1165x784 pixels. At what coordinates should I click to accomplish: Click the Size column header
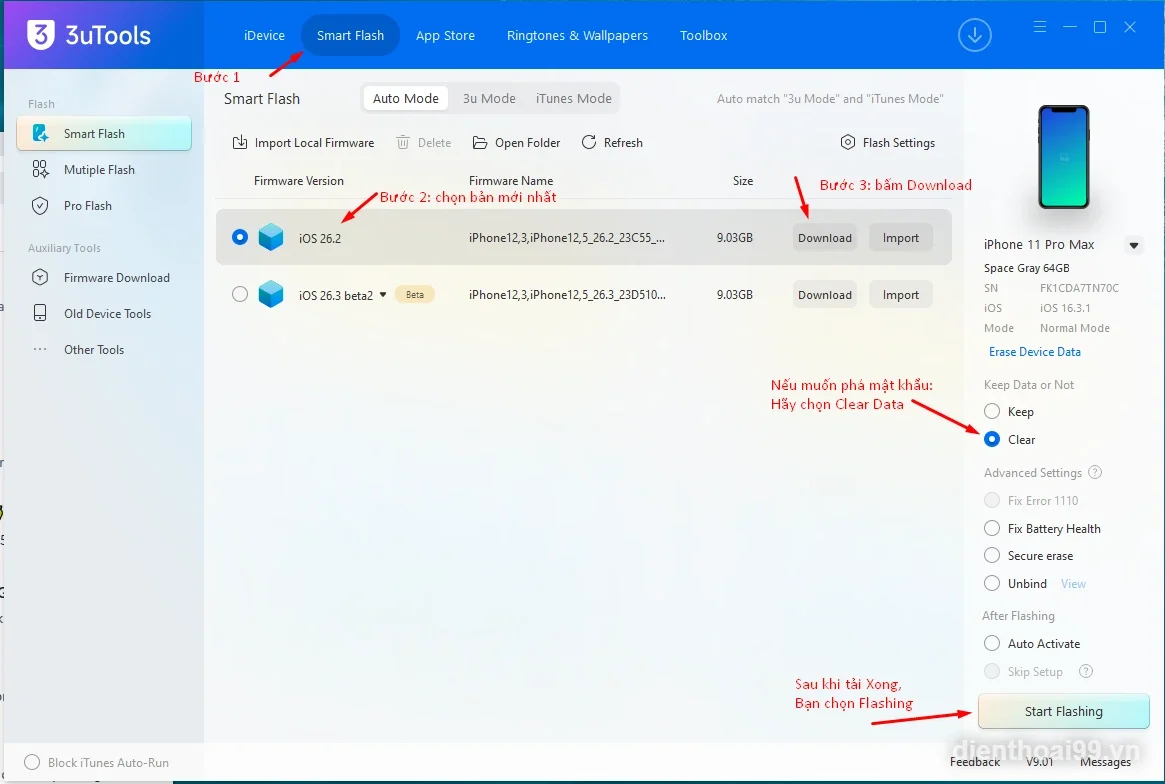click(743, 181)
